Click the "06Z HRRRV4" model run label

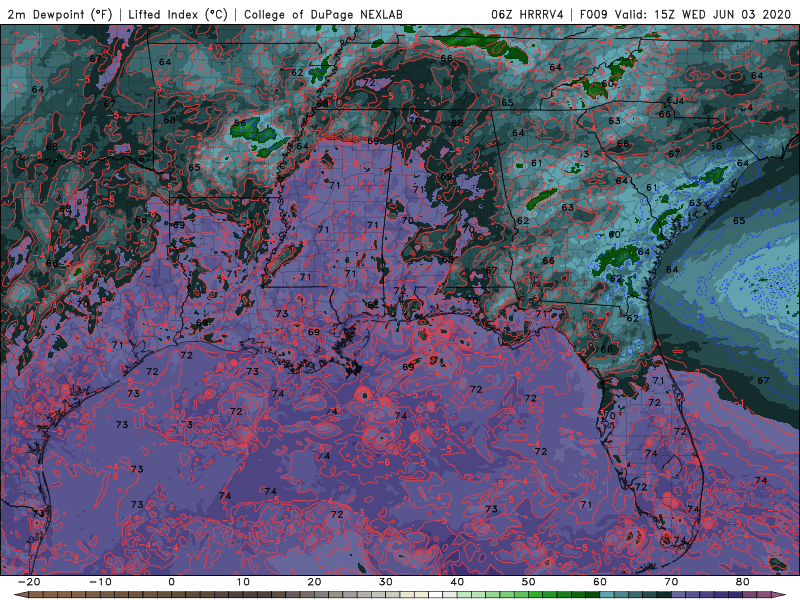point(527,15)
